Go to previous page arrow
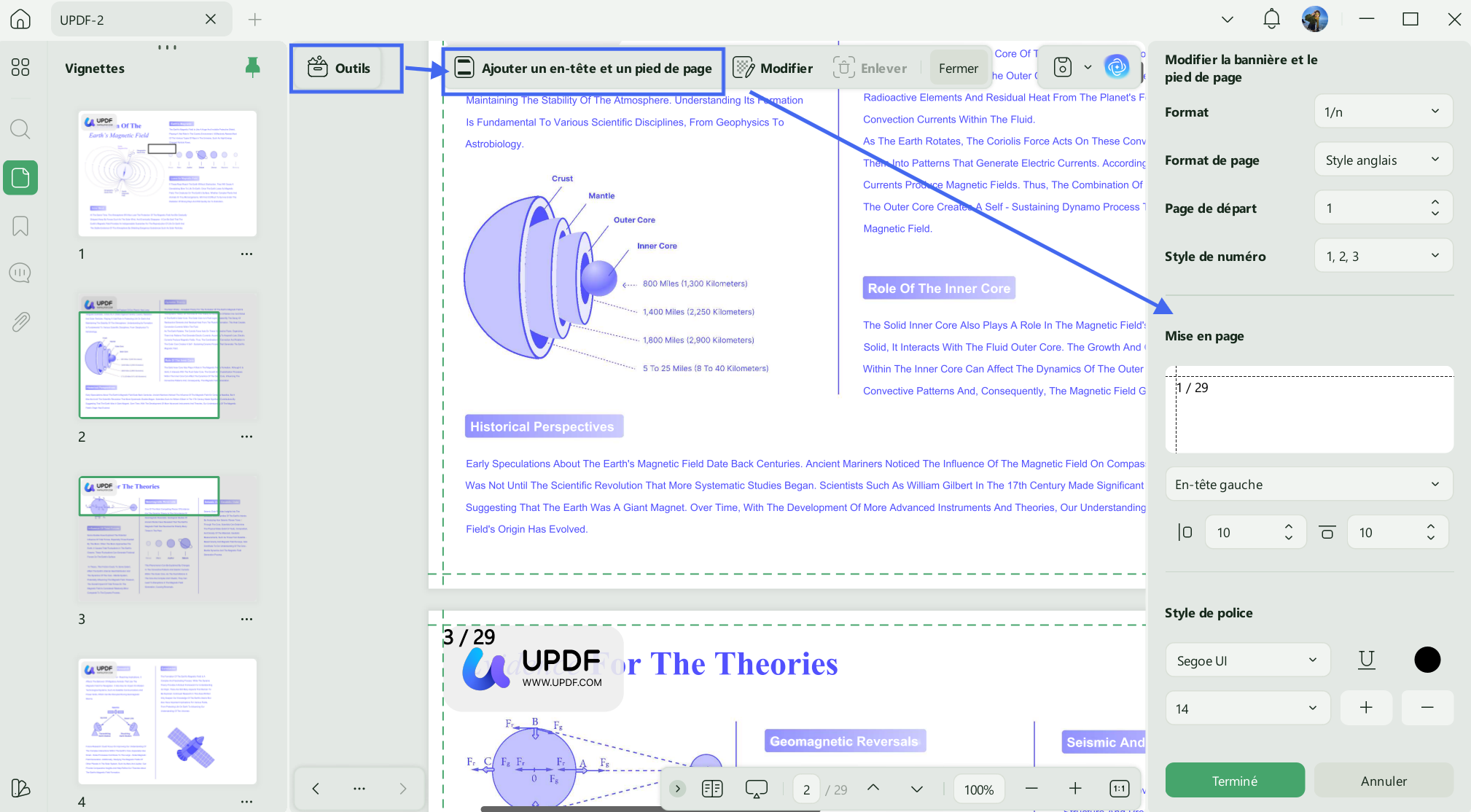The image size is (1471, 812). click(x=873, y=787)
